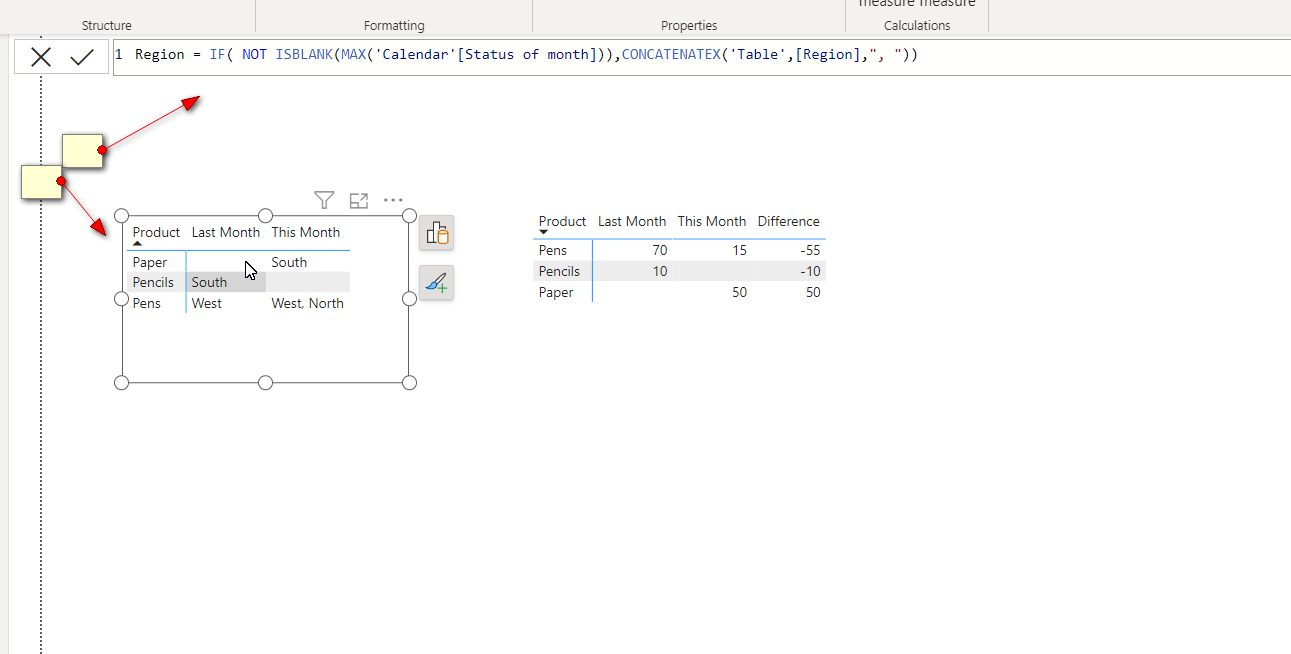The height and width of the screenshot is (654, 1291).
Task: Click This Month header in the Difference table
Action: pyautogui.click(x=712, y=221)
